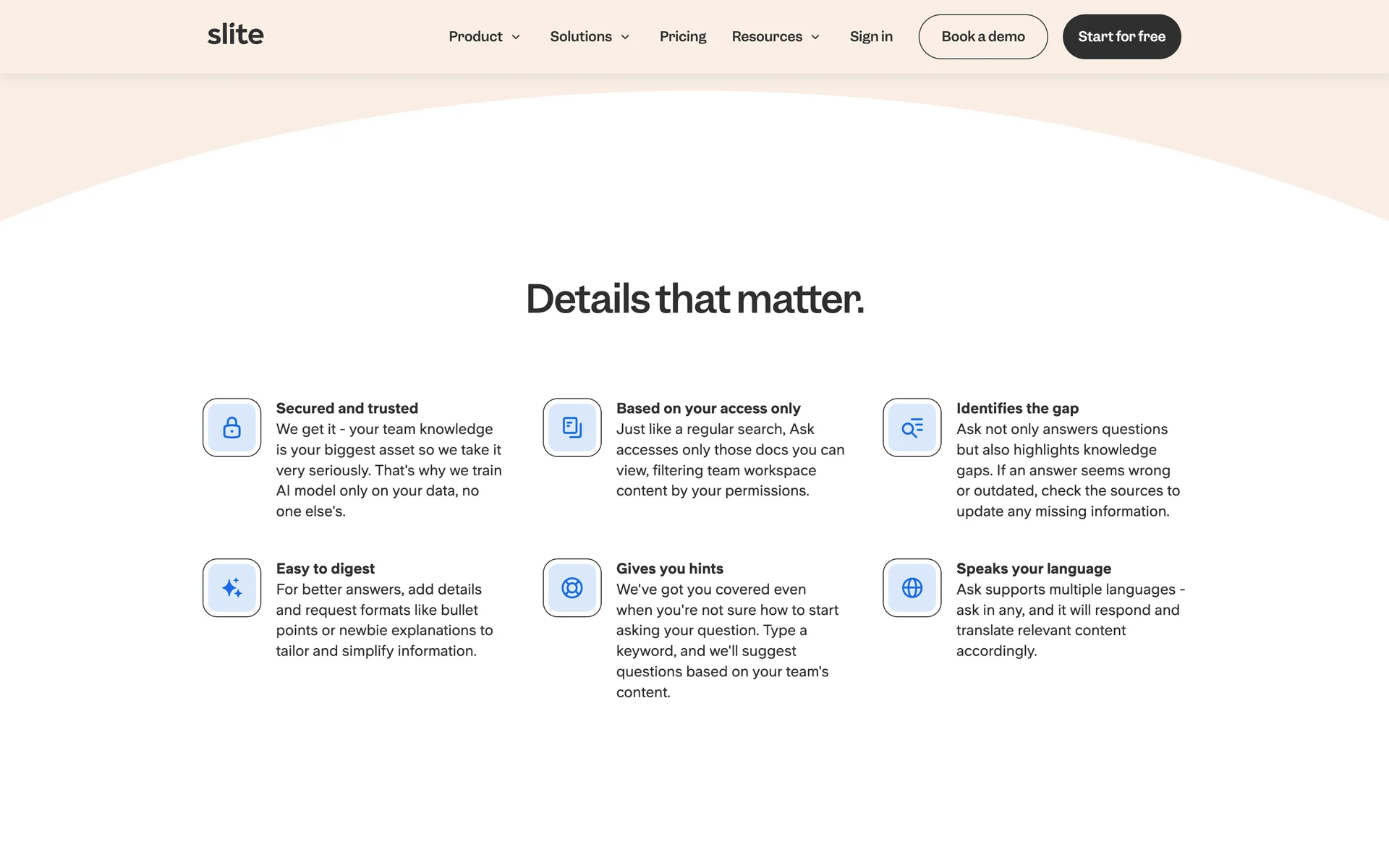This screenshot has height=868, width=1389.
Task: Expand the Product dropdown chevron
Action: [516, 37]
